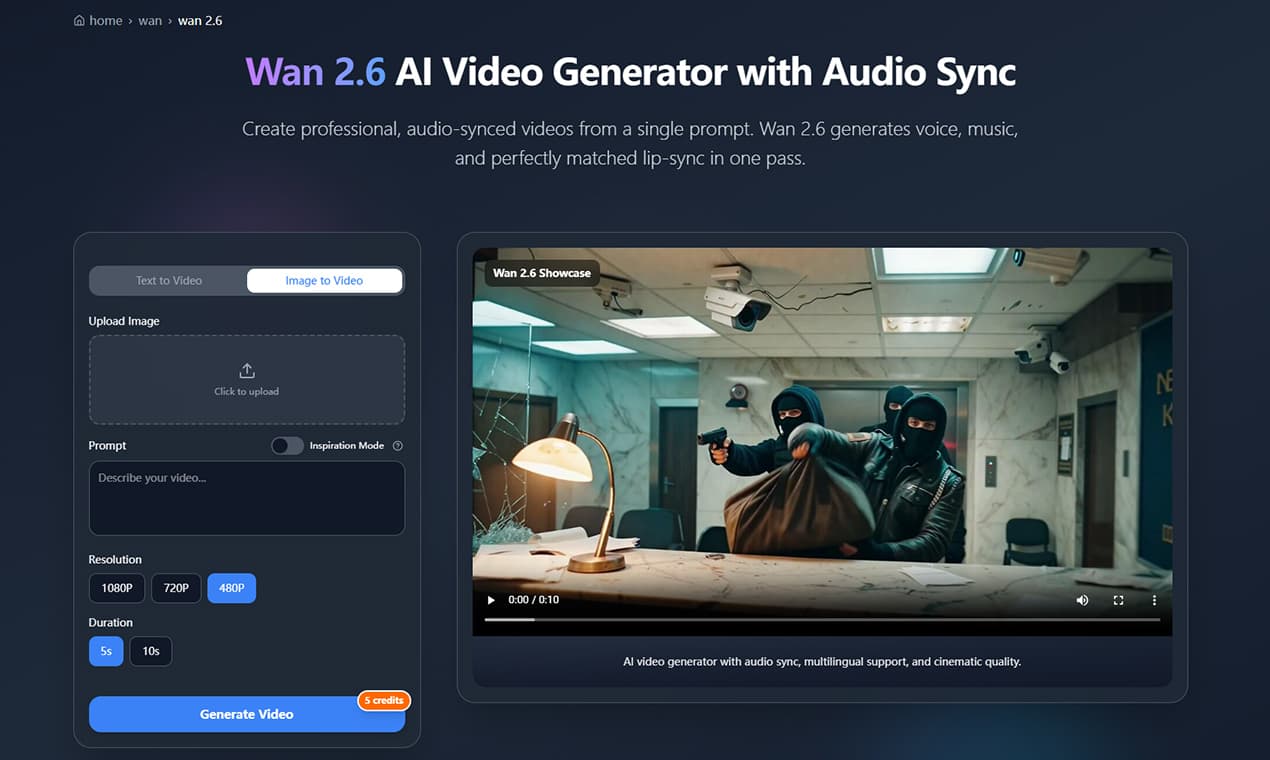Enable Inspiration Mode
1270x760 pixels.
(287, 445)
